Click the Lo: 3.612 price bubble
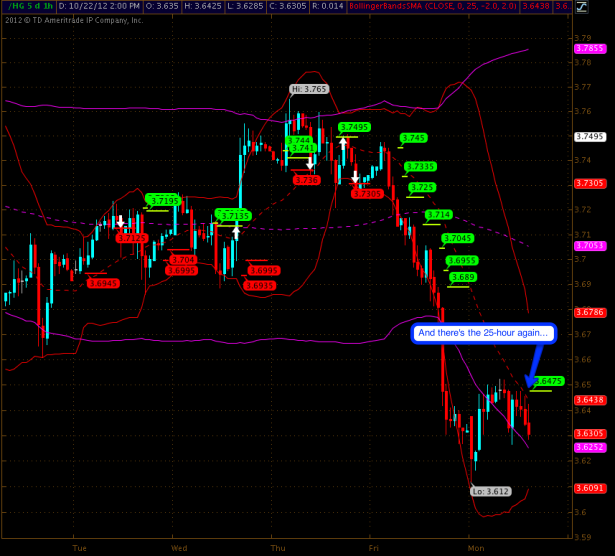Image resolution: width=615 pixels, height=556 pixels. [x=491, y=491]
